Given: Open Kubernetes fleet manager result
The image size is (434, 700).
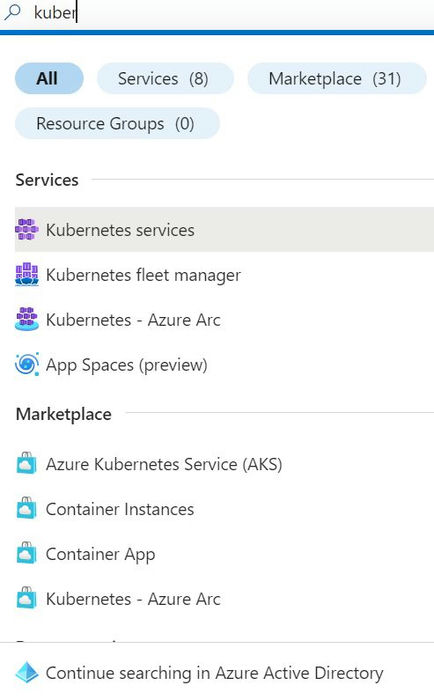Looking at the screenshot, I should [224, 275].
